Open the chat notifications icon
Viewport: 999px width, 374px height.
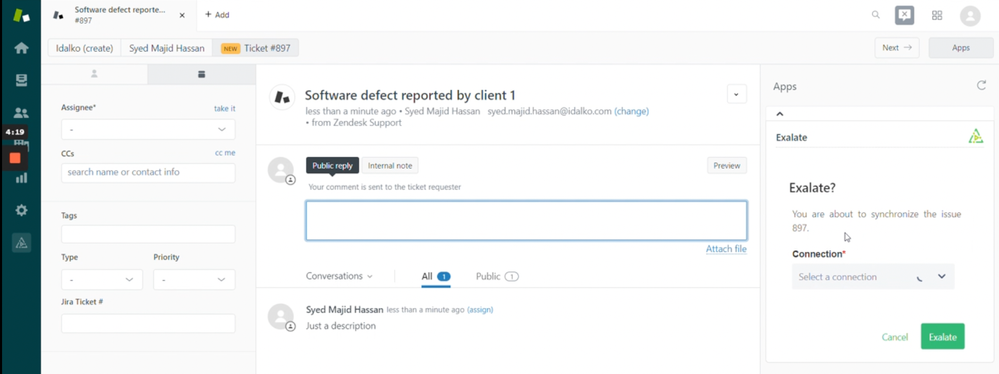click(x=904, y=15)
